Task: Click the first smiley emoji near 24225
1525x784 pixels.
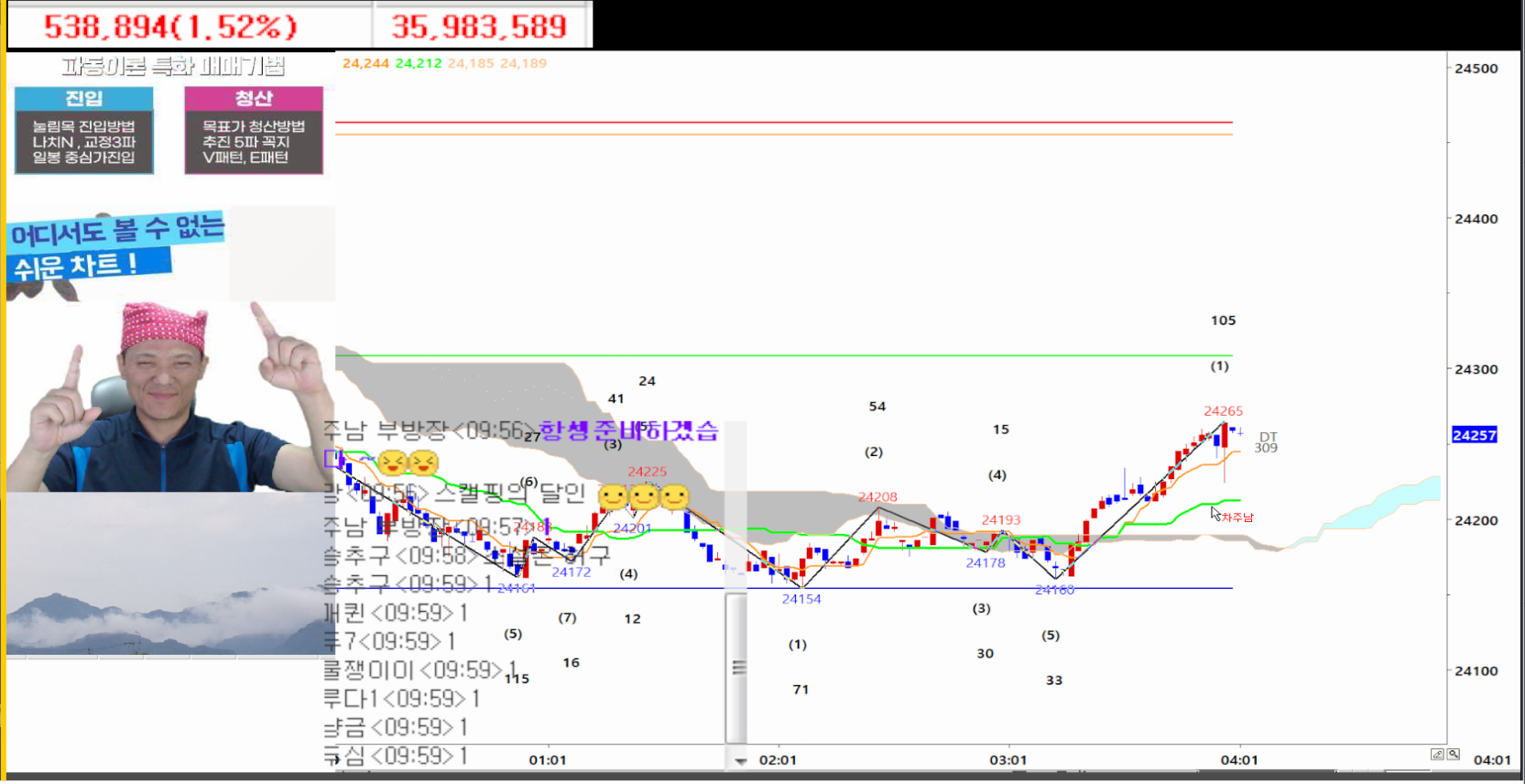Action: [x=613, y=497]
